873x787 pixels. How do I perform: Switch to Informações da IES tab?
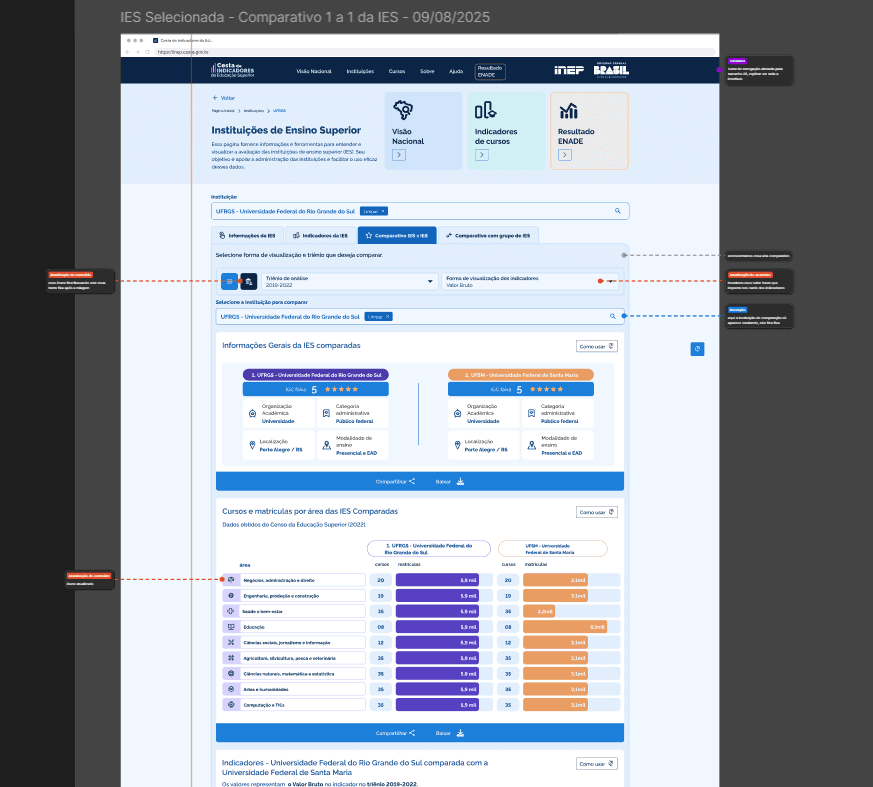247,235
